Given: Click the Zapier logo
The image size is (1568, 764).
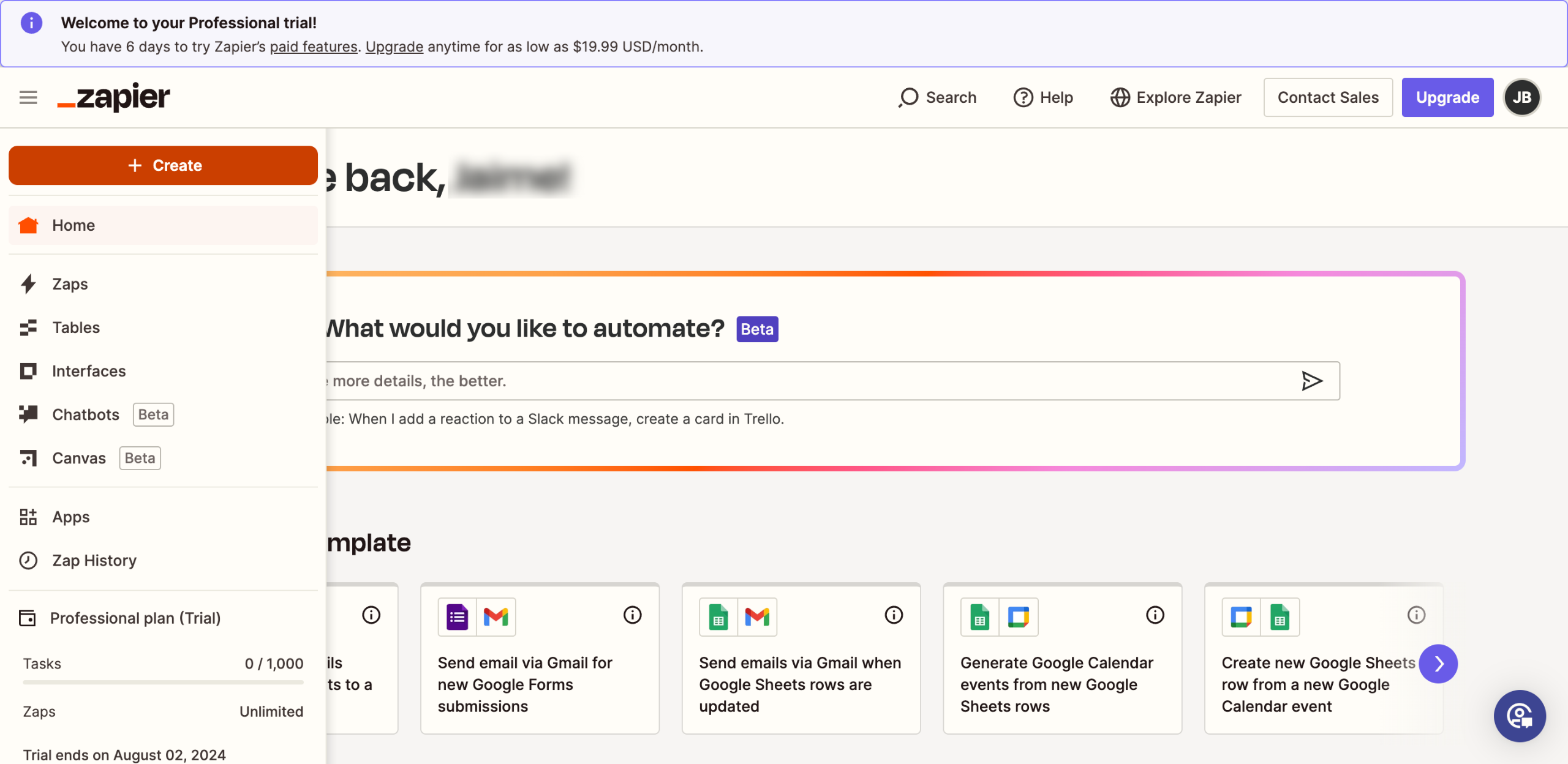Looking at the screenshot, I should pos(114,97).
